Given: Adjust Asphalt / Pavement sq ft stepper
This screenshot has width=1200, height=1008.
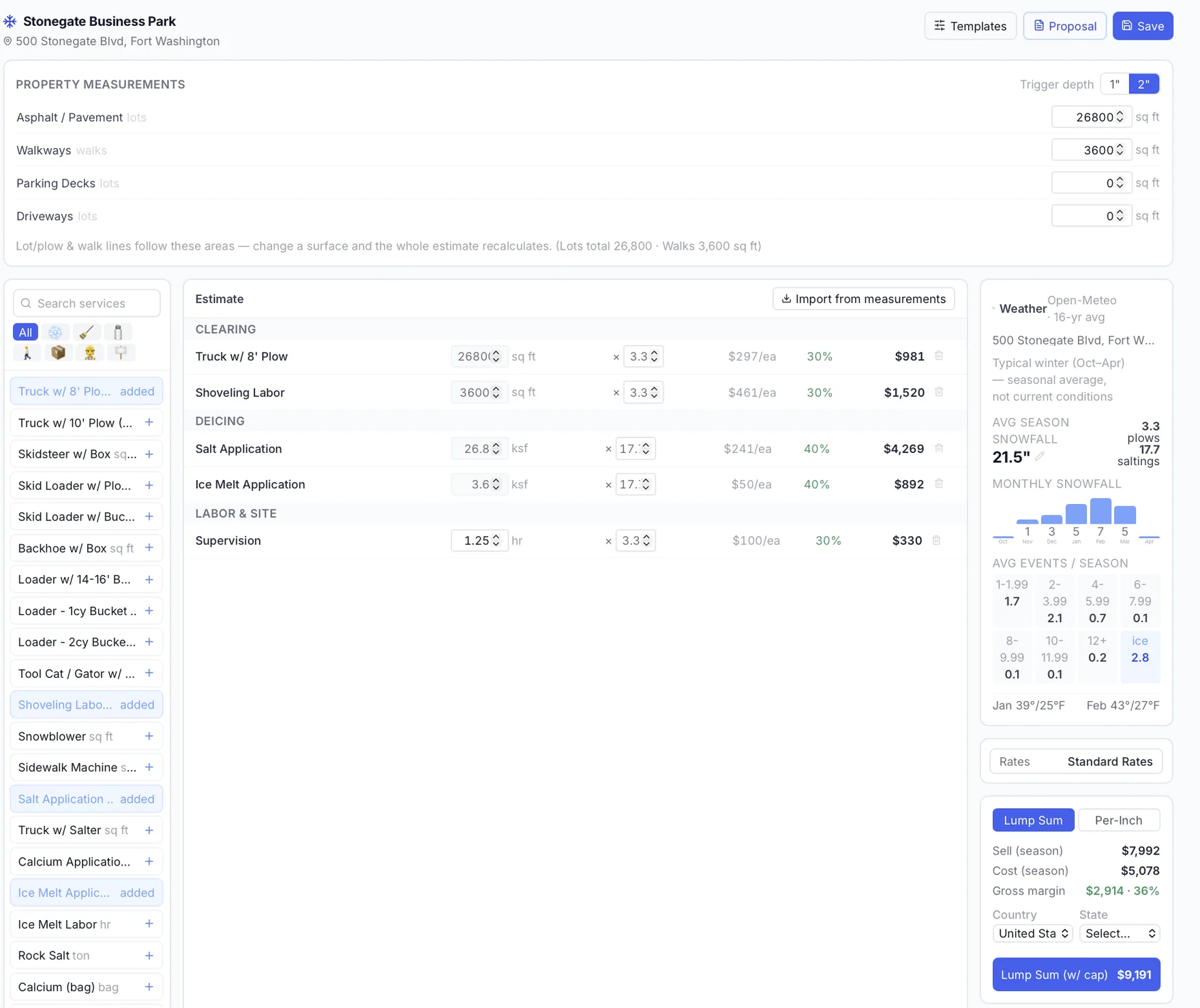Looking at the screenshot, I should click(x=1120, y=117).
